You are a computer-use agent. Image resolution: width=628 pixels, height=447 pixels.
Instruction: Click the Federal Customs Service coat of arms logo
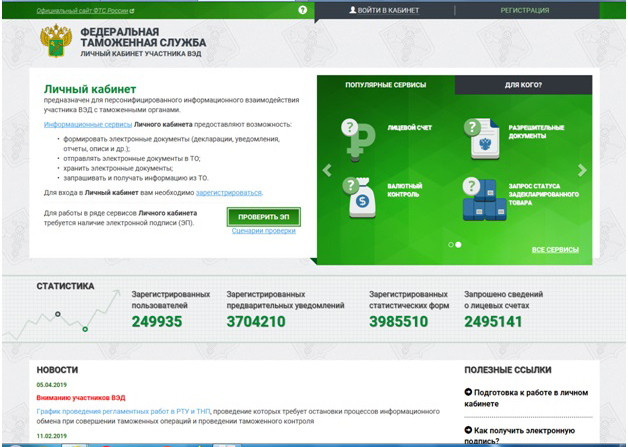tap(56, 41)
